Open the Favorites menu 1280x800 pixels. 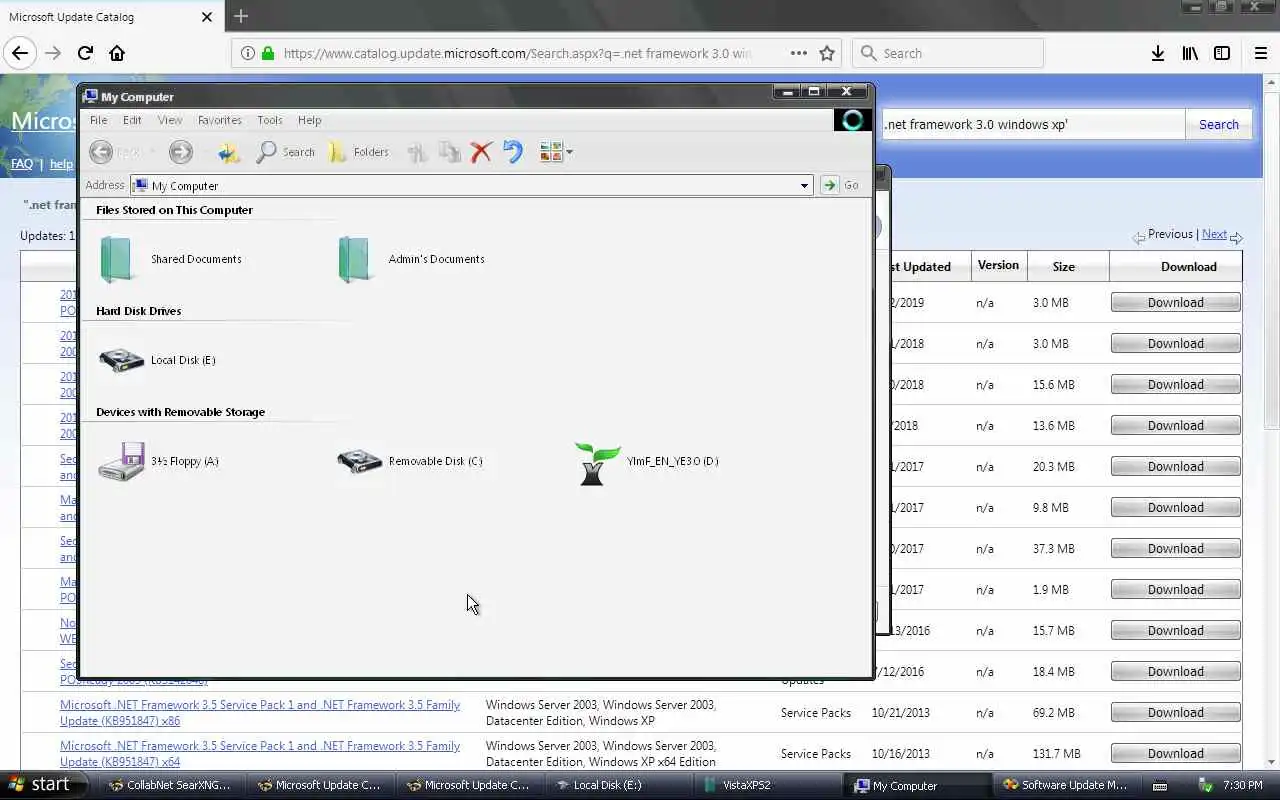[220, 120]
